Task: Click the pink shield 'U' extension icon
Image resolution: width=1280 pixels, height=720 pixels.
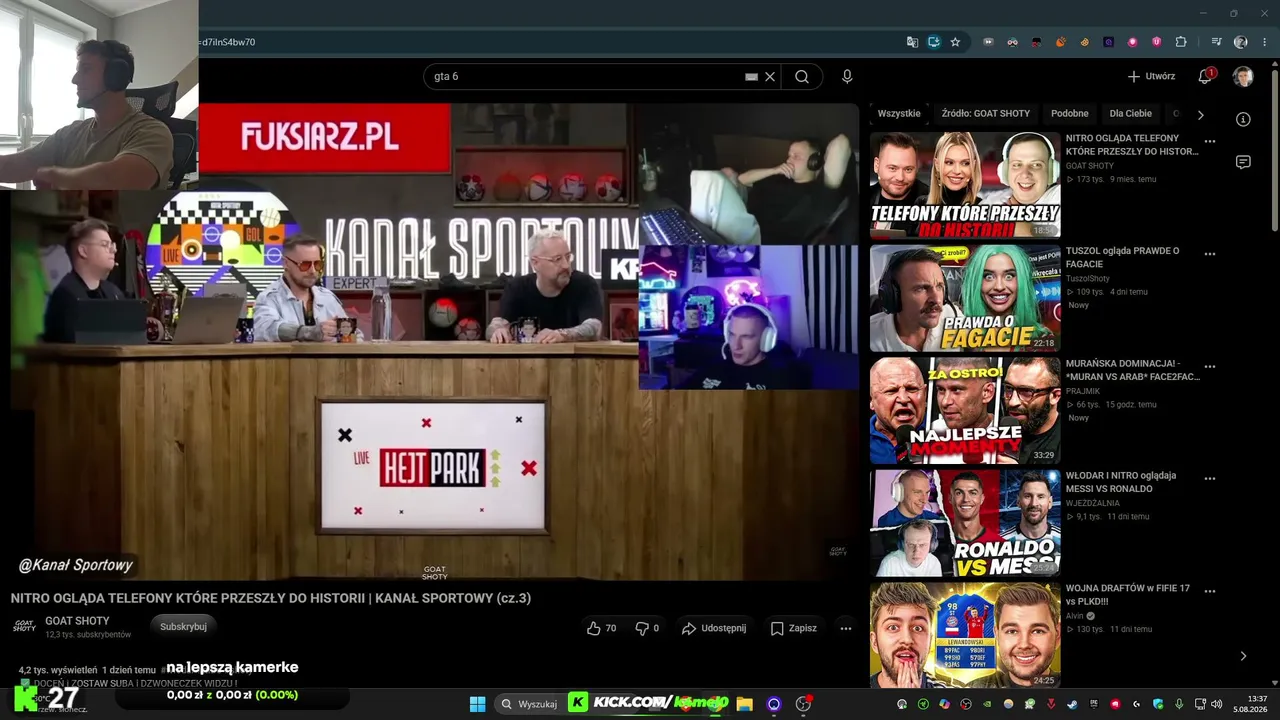Action: point(1157,42)
